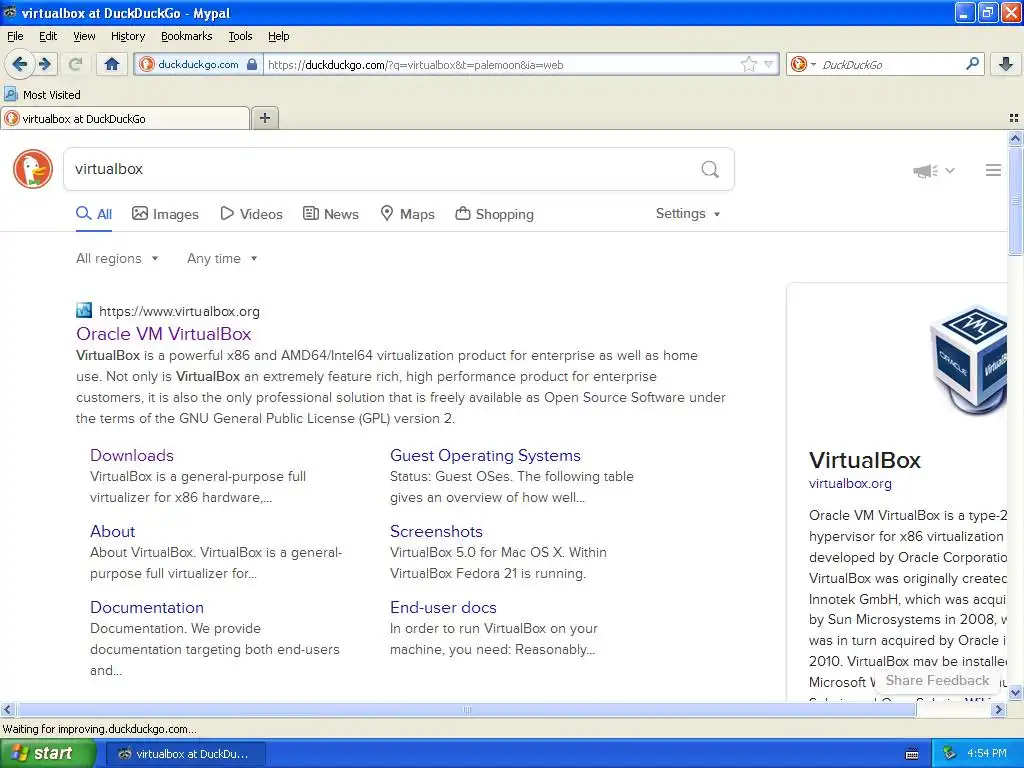The width and height of the screenshot is (1024, 768).
Task: Open the About sitelink
Action: point(112,531)
